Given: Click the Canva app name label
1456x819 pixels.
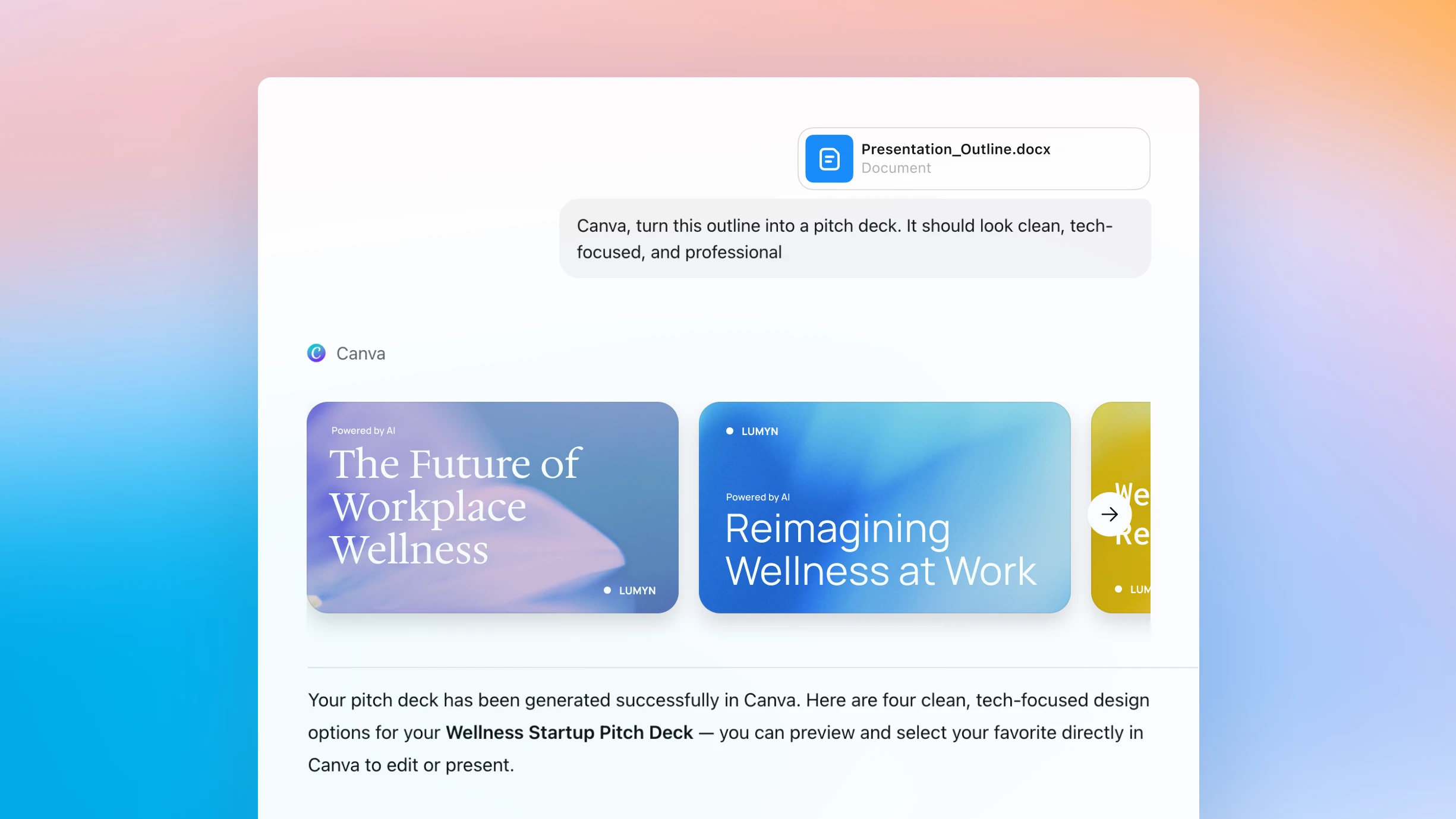Looking at the screenshot, I should pyautogui.click(x=360, y=354).
